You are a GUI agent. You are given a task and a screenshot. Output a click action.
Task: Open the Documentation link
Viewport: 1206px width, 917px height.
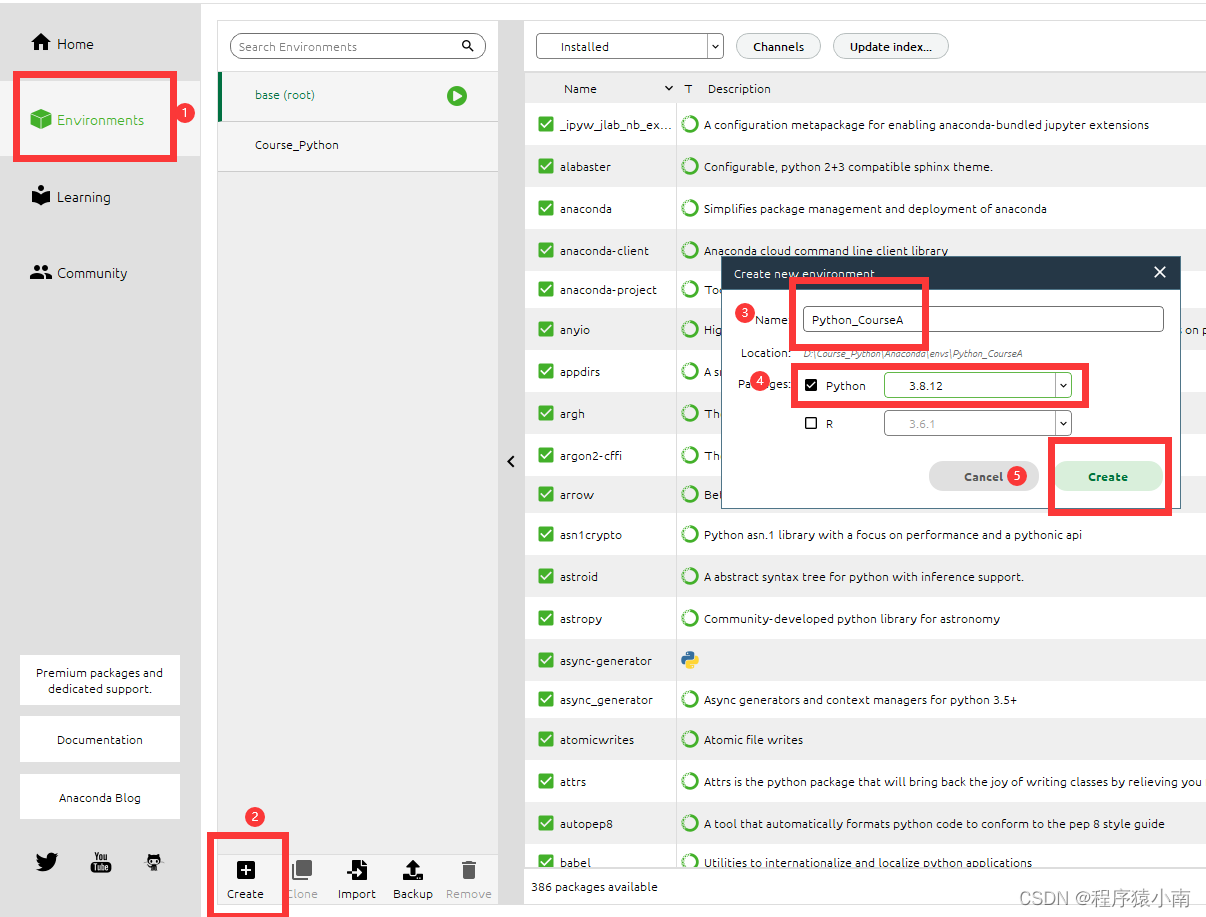[100, 740]
